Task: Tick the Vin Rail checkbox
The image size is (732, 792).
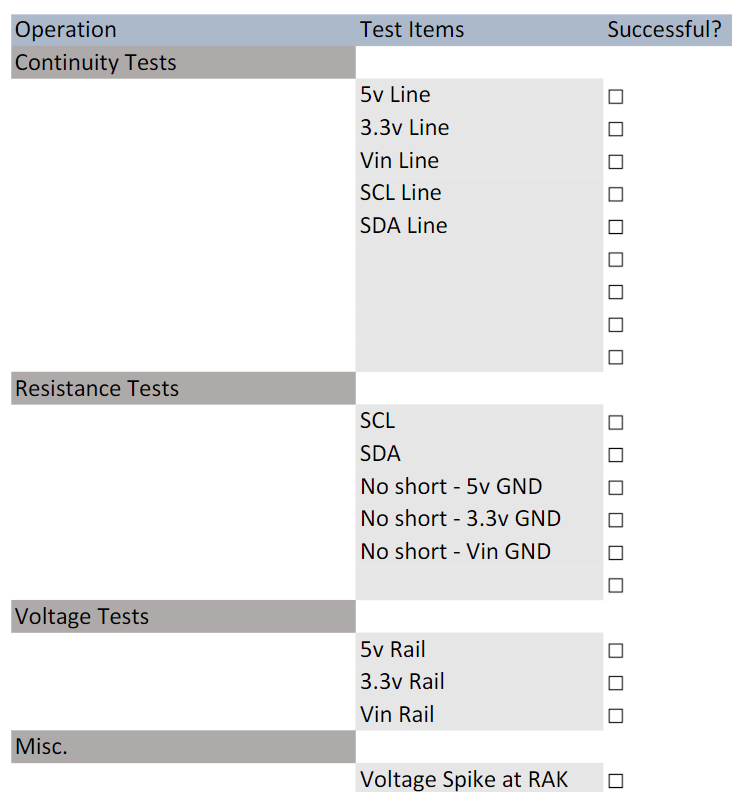Action: point(615,716)
